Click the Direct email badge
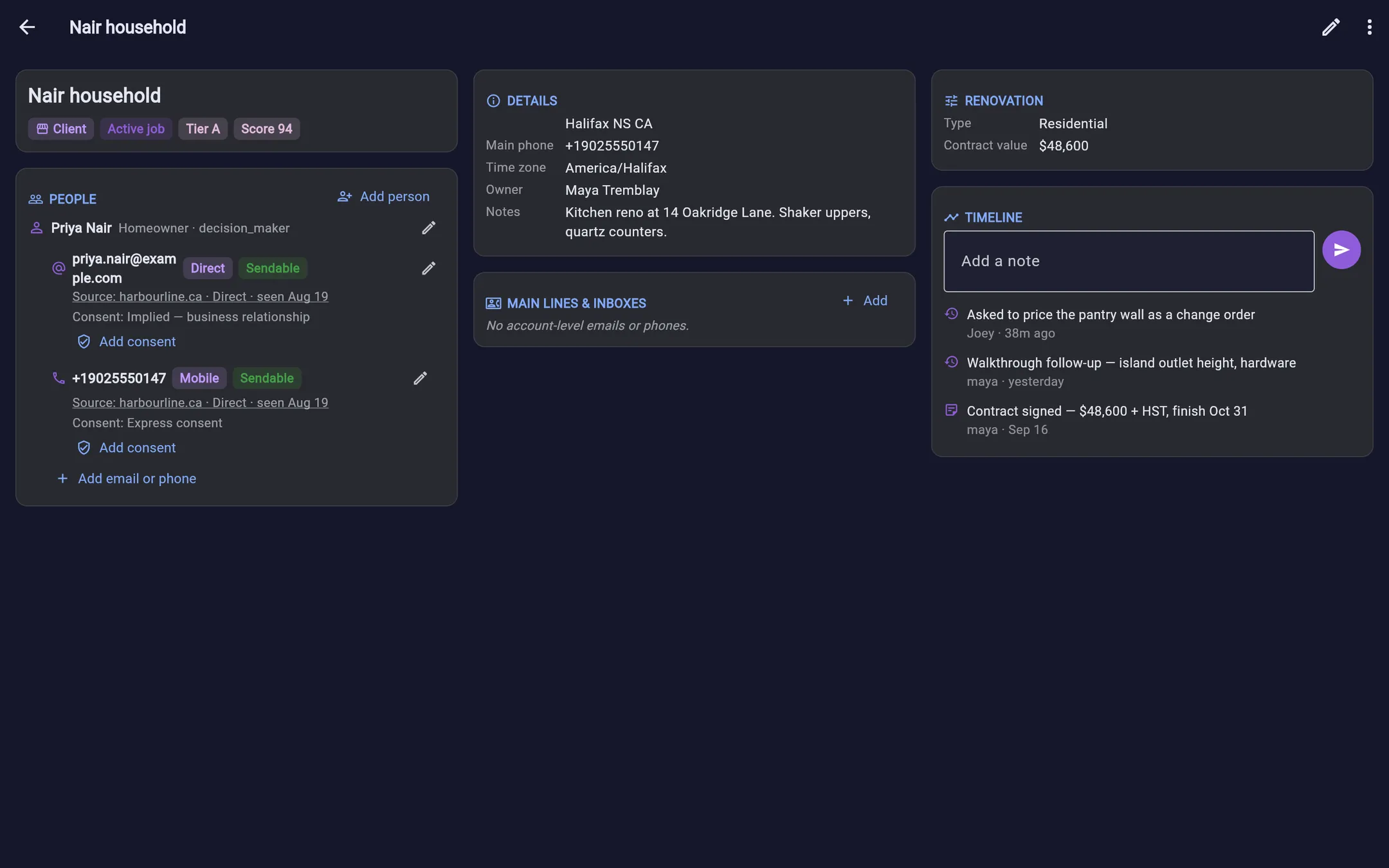This screenshot has width=1389, height=868. click(208, 269)
